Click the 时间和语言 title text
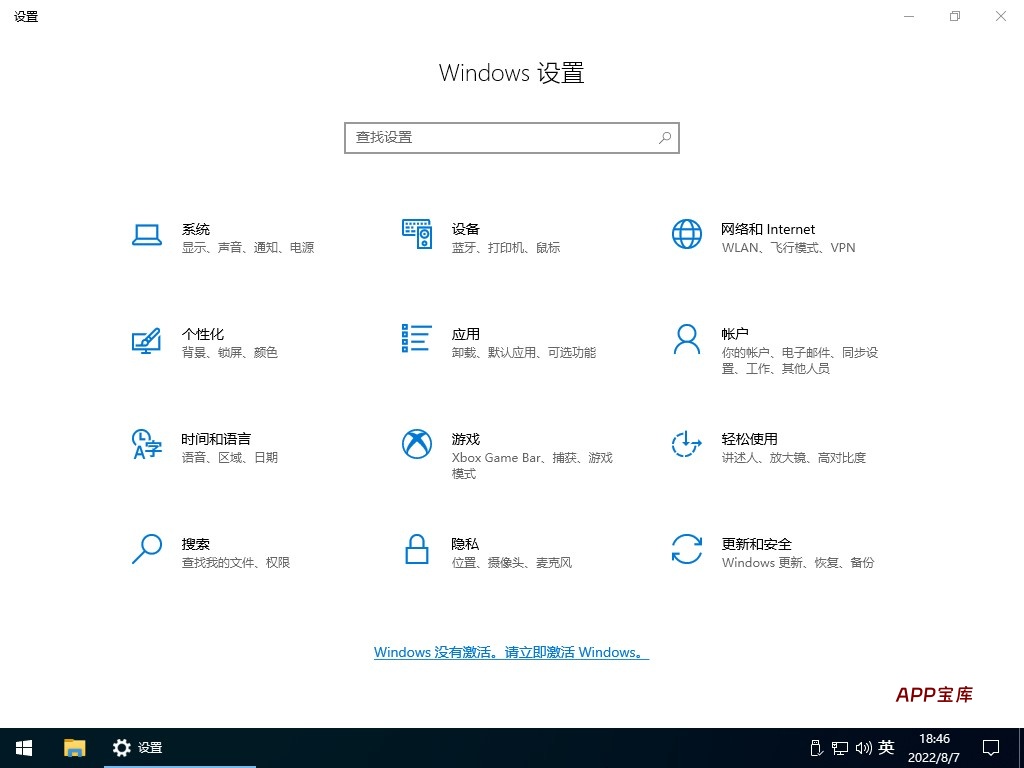Image resolution: width=1024 pixels, height=768 pixels. 216,439
